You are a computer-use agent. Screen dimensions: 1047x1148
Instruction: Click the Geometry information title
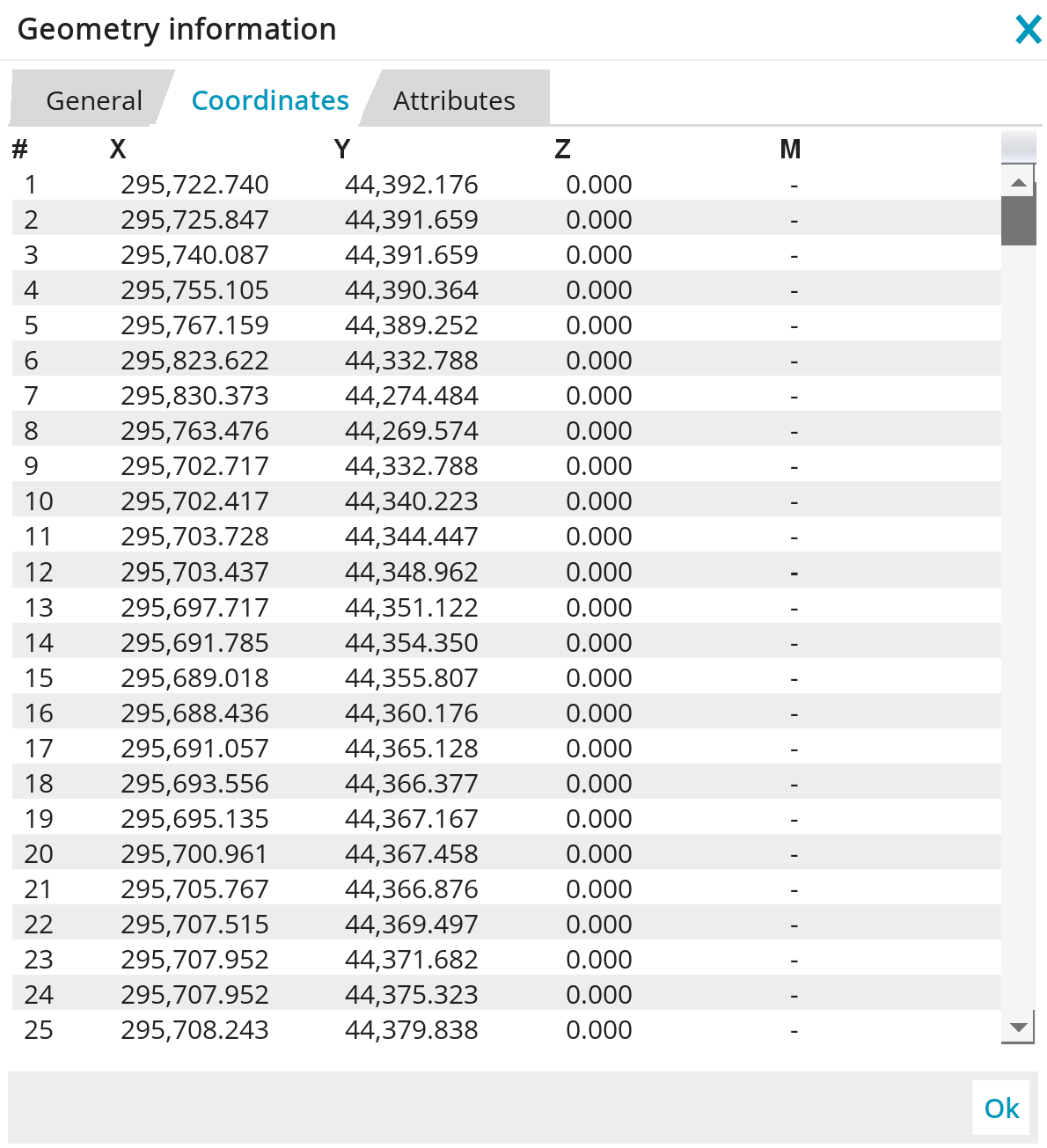[x=177, y=30]
